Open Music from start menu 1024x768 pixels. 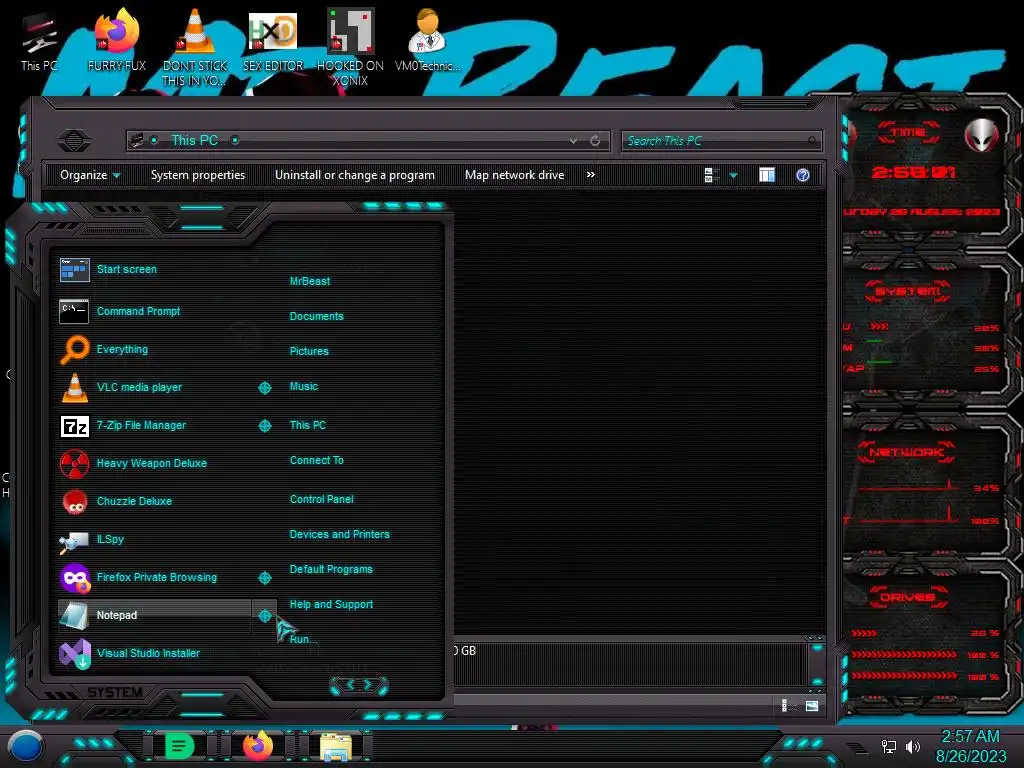[x=304, y=387]
